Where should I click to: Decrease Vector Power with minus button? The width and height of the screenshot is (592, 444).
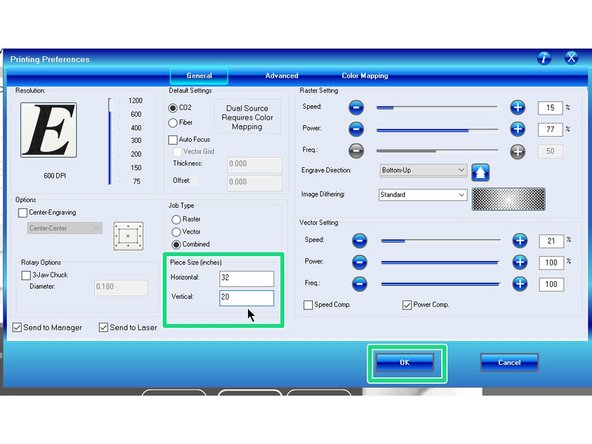pyautogui.click(x=359, y=262)
